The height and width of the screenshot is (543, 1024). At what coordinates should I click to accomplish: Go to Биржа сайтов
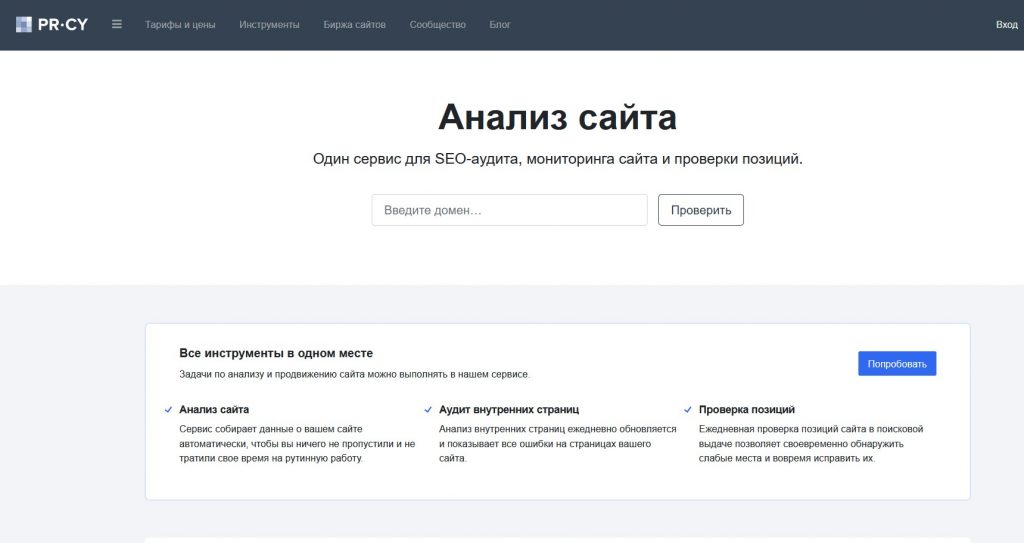(354, 24)
